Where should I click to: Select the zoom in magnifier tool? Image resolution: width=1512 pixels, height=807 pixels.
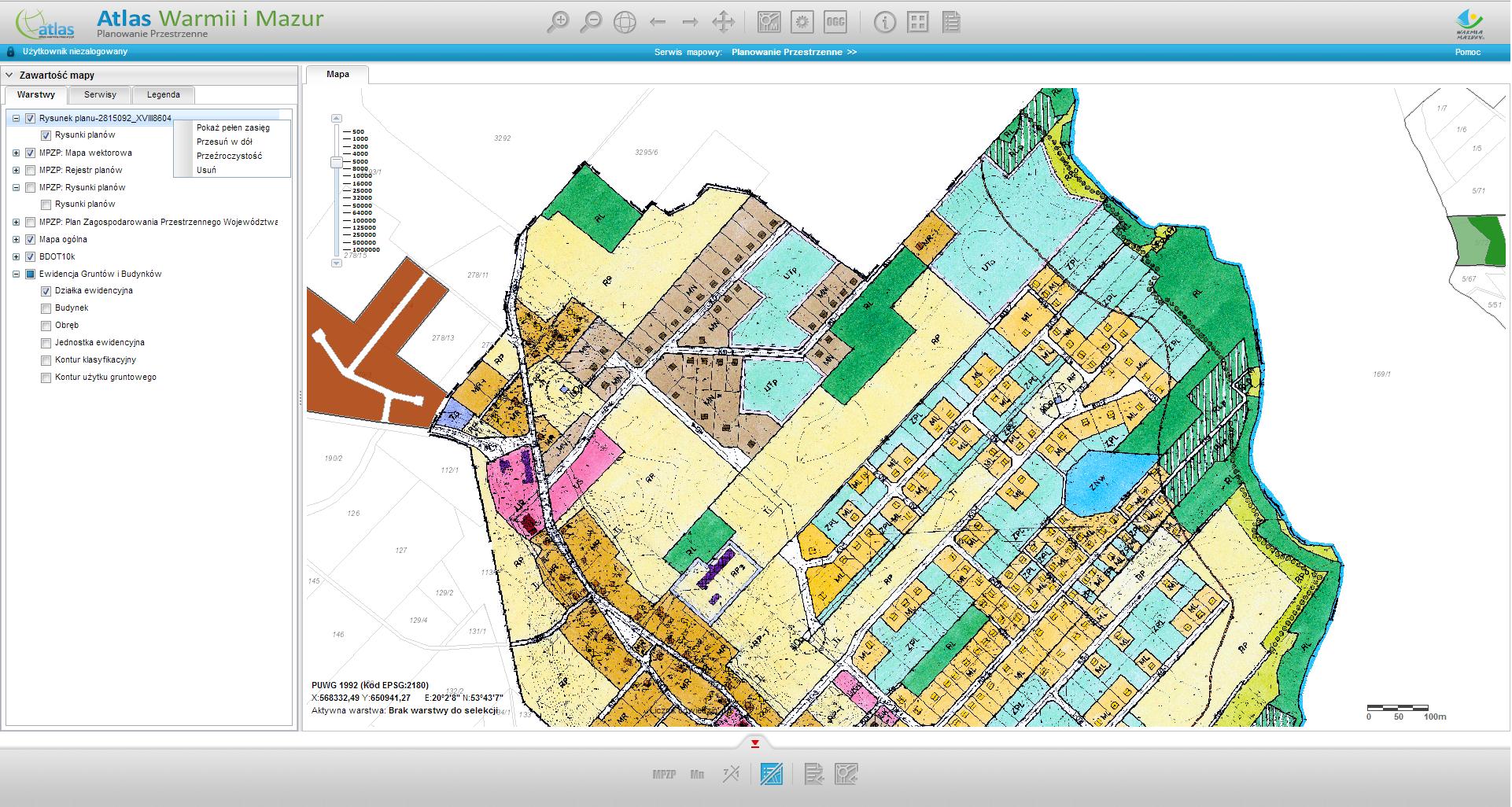click(558, 22)
